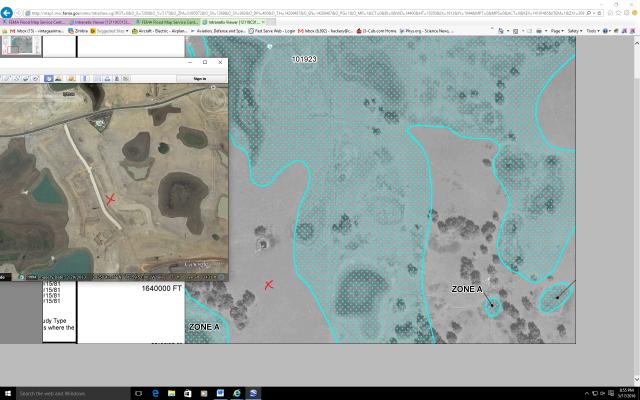This screenshot has height=400, width=640.
Task: Select the highlighted blue planet tool in Google Earth toolbar
Action: click(x=48, y=78)
